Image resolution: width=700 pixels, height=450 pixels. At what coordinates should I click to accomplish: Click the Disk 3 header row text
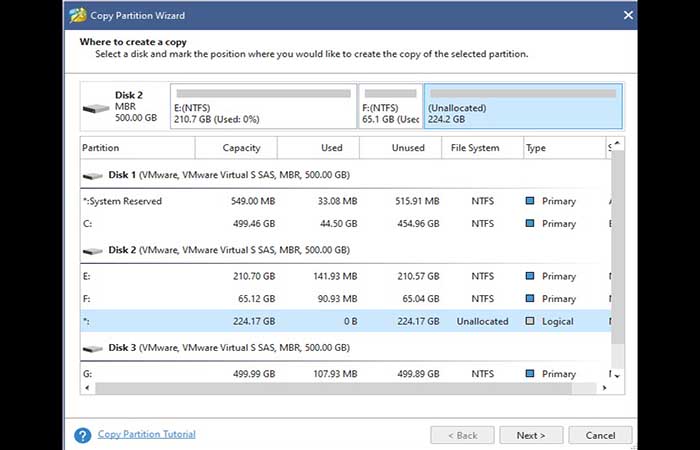(x=229, y=348)
